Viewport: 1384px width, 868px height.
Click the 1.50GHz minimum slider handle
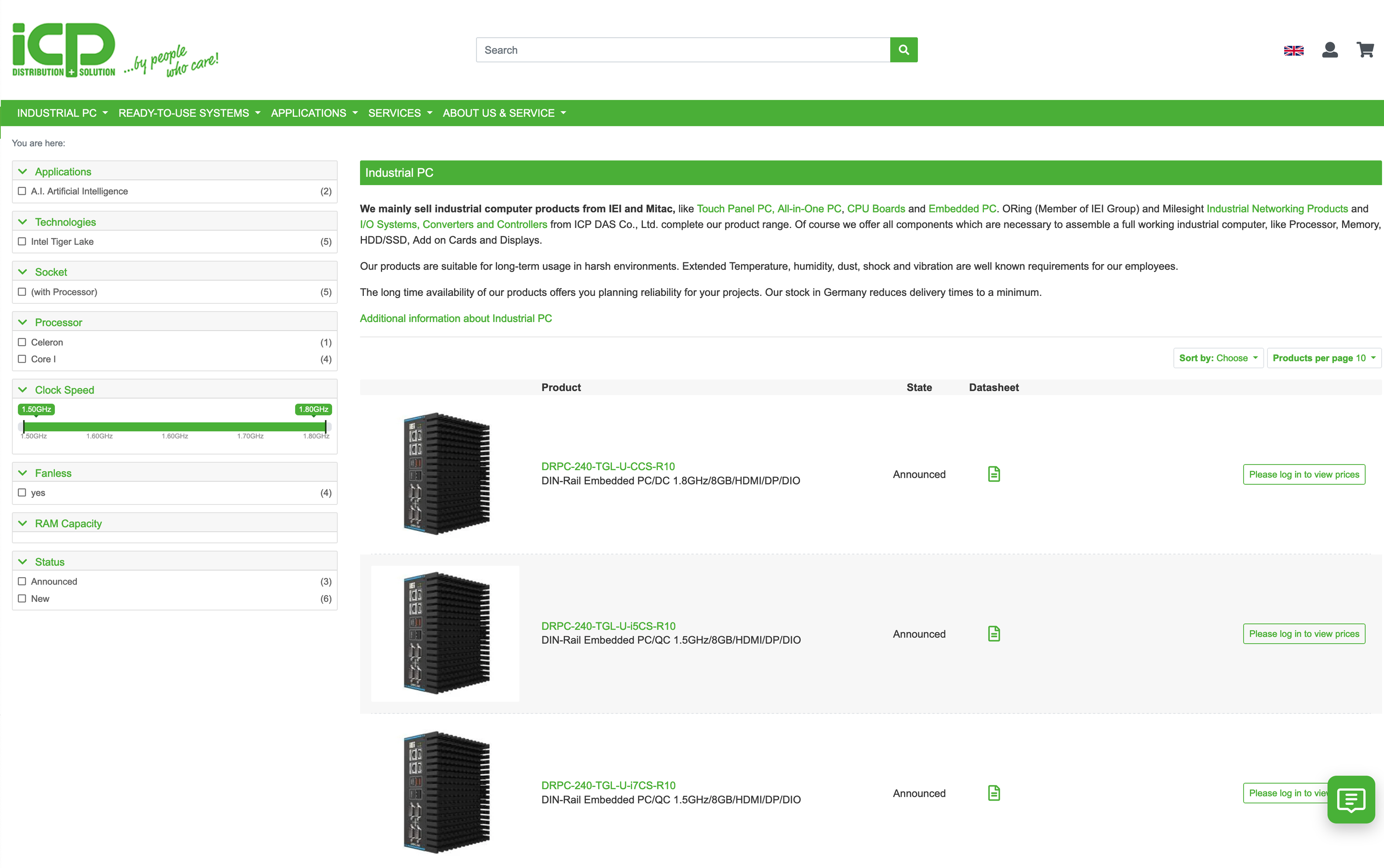23,427
